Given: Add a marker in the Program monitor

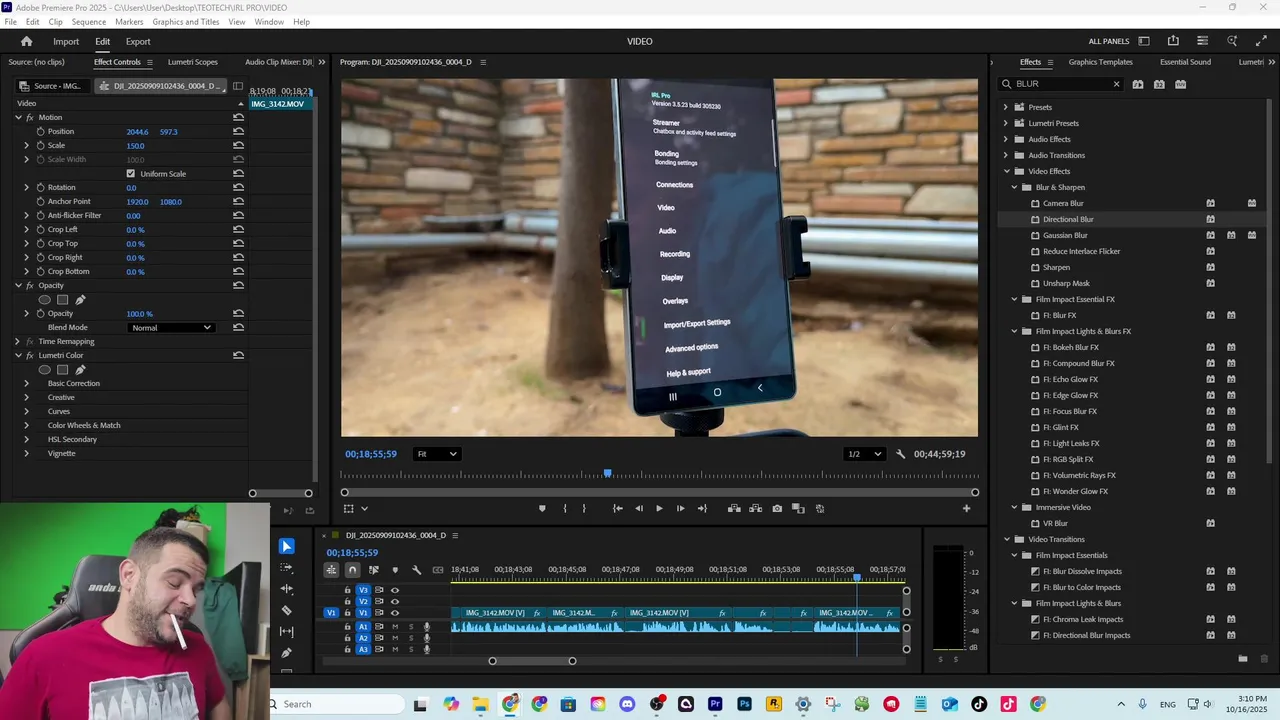Looking at the screenshot, I should 542,508.
